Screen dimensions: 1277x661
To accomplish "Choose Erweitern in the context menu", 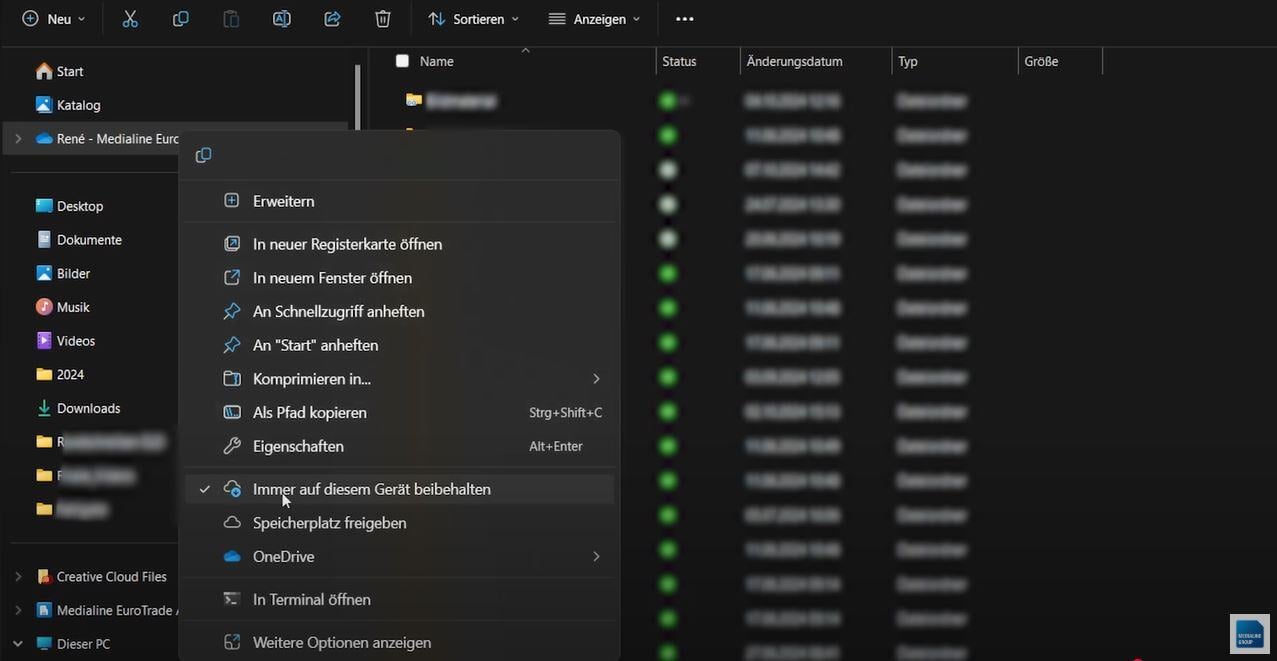I will pos(400,201).
